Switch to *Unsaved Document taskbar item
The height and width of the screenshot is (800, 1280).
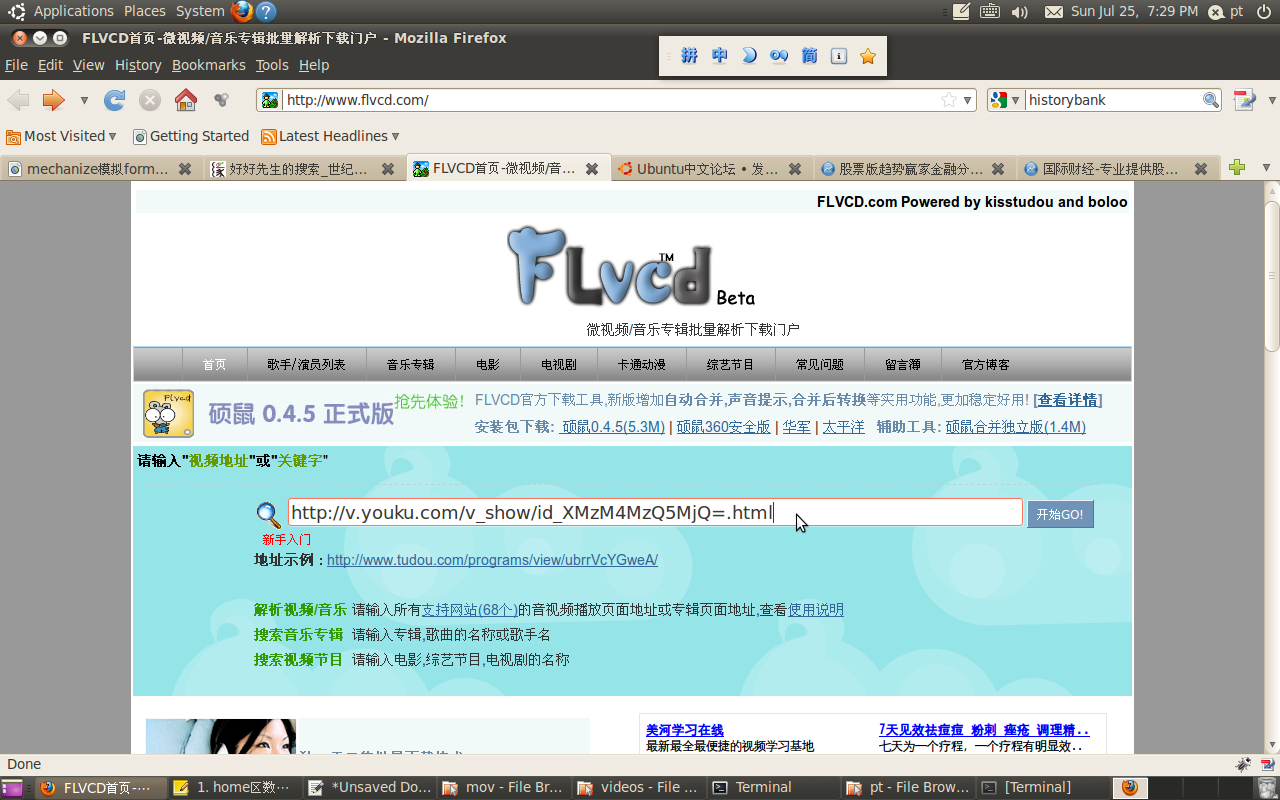(370, 788)
